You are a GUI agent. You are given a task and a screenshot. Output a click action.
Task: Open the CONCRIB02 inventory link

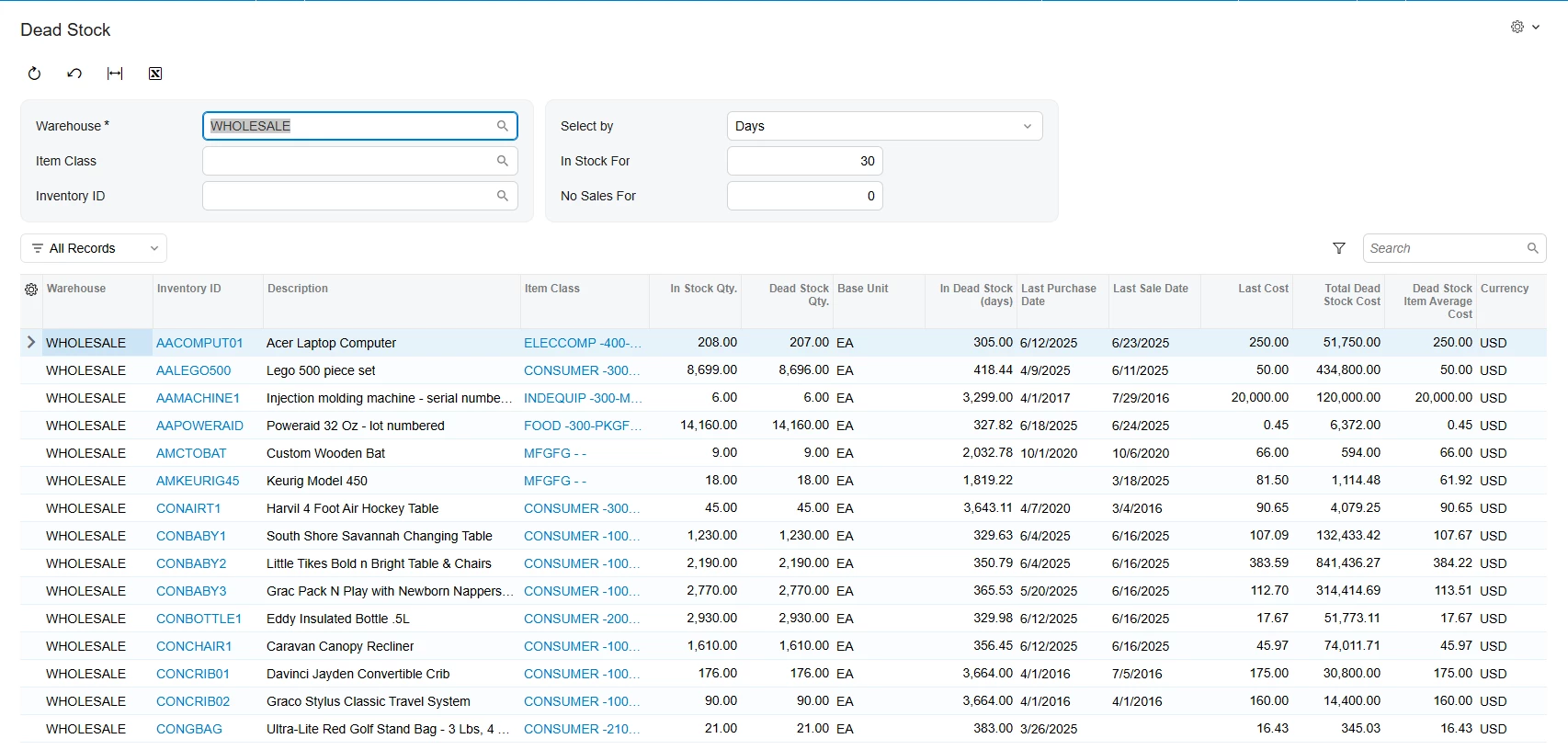click(x=193, y=701)
